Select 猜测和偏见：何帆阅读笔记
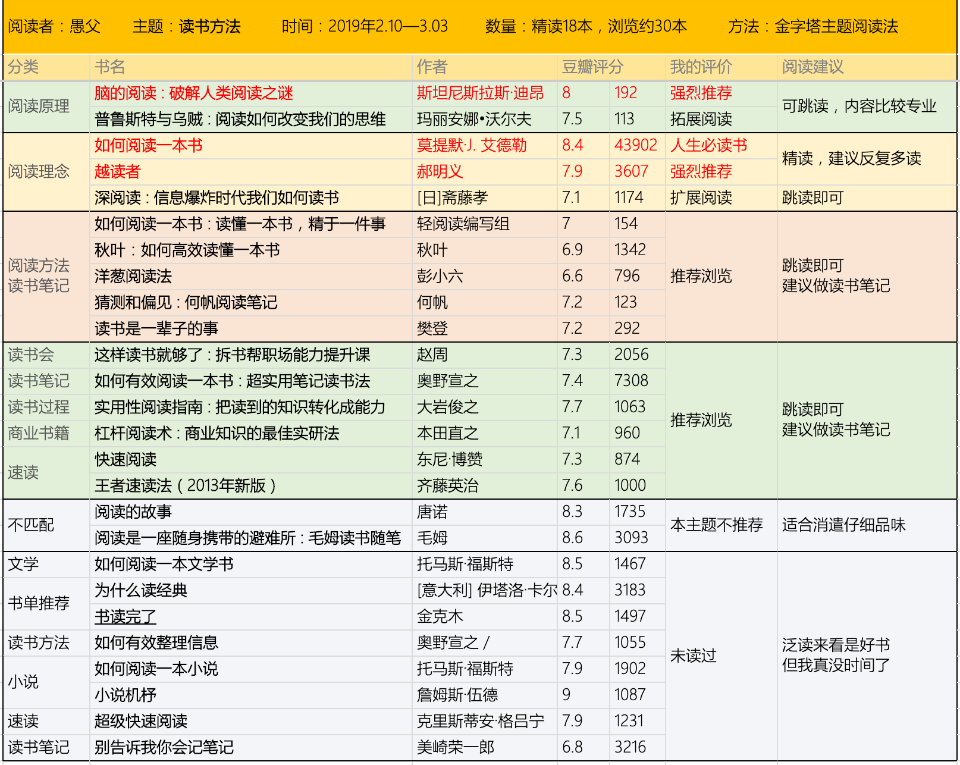This screenshot has height=765, width=960. pyautogui.click(x=186, y=302)
